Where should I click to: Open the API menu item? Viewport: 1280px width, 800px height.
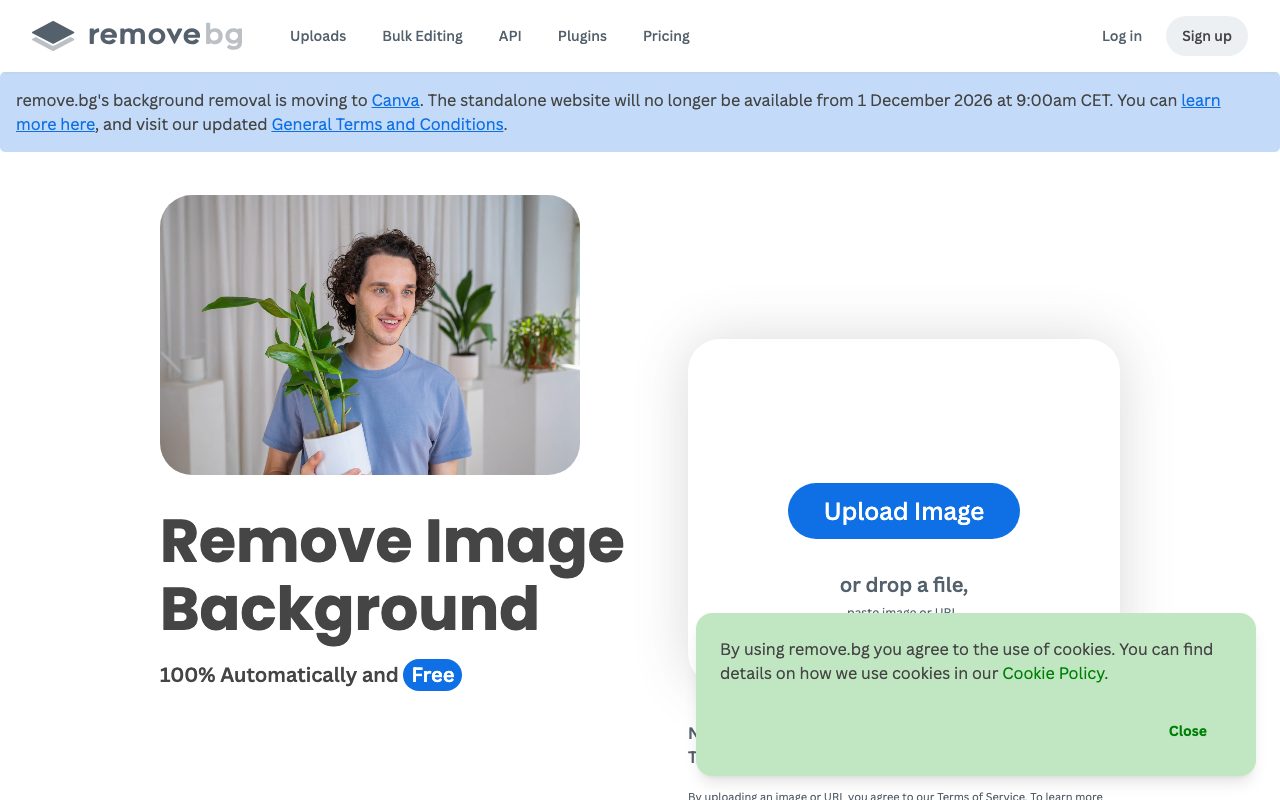(510, 36)
